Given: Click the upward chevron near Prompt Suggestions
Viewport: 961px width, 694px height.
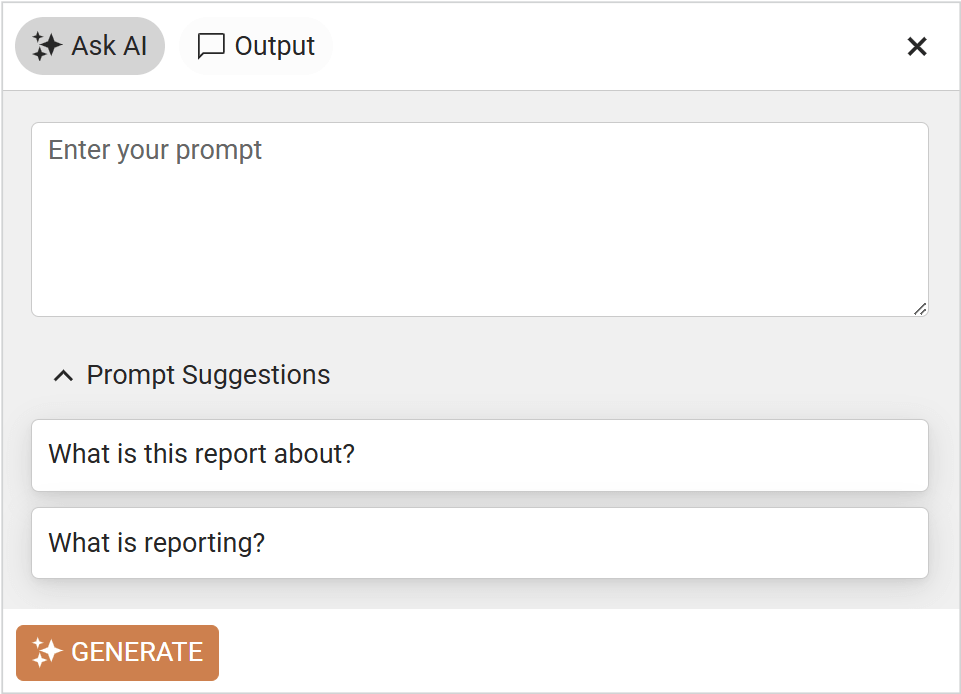Looking at the screenshot, I should click(x=63, y=375).
